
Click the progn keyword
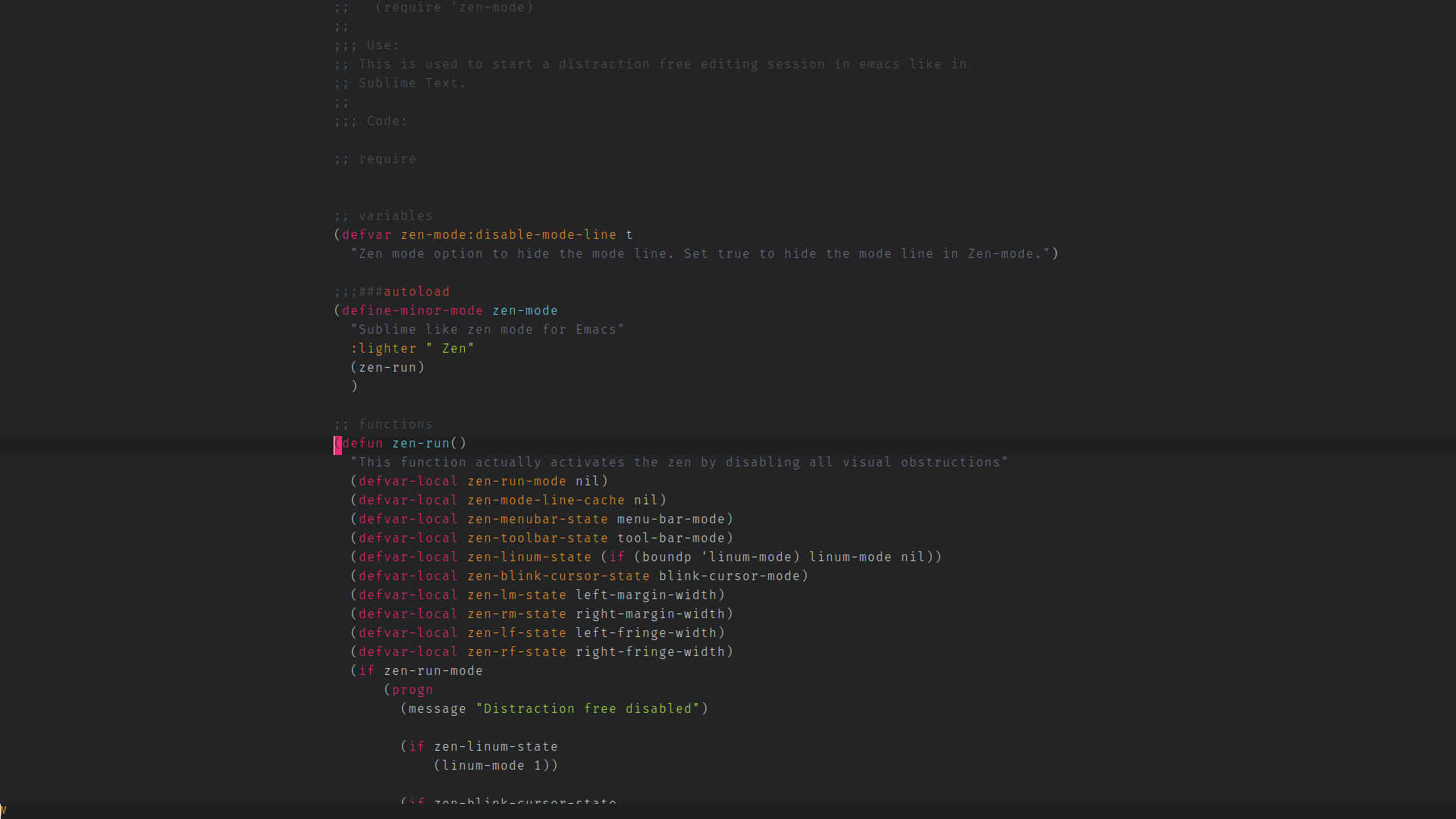click(412, 690)
